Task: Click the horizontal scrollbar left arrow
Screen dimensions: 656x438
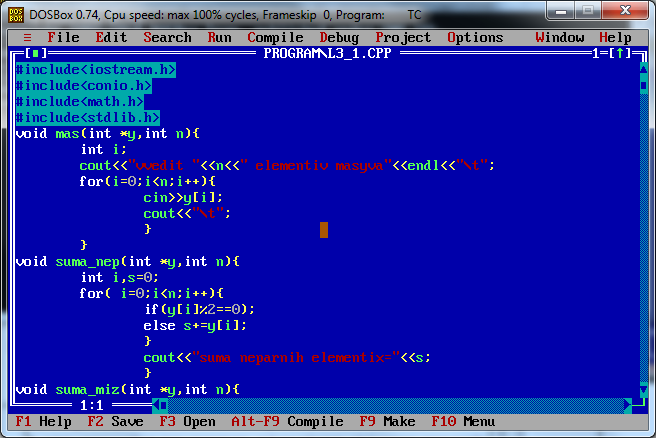Action: pos(156,405)
